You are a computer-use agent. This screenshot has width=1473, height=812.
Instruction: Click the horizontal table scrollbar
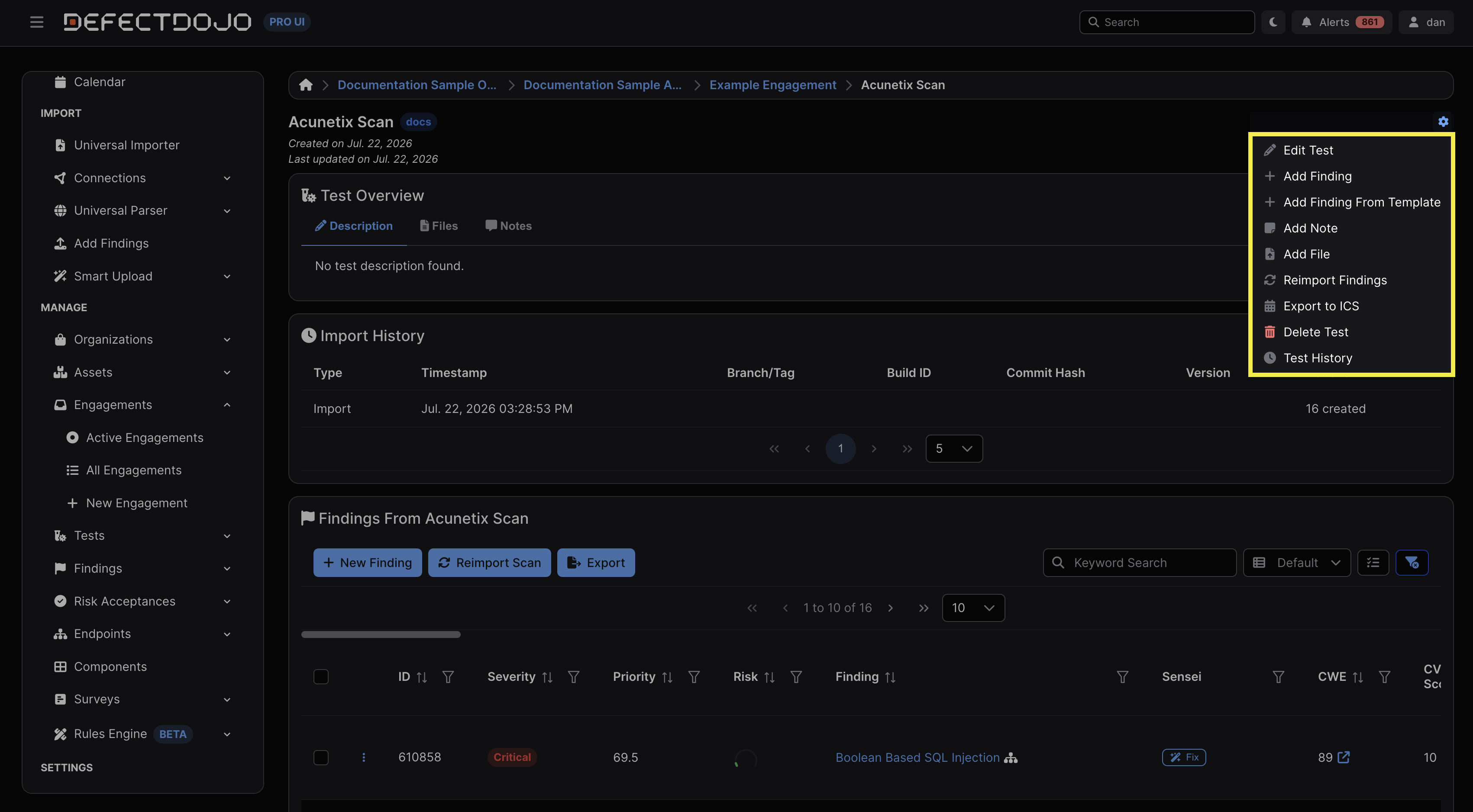381,634
